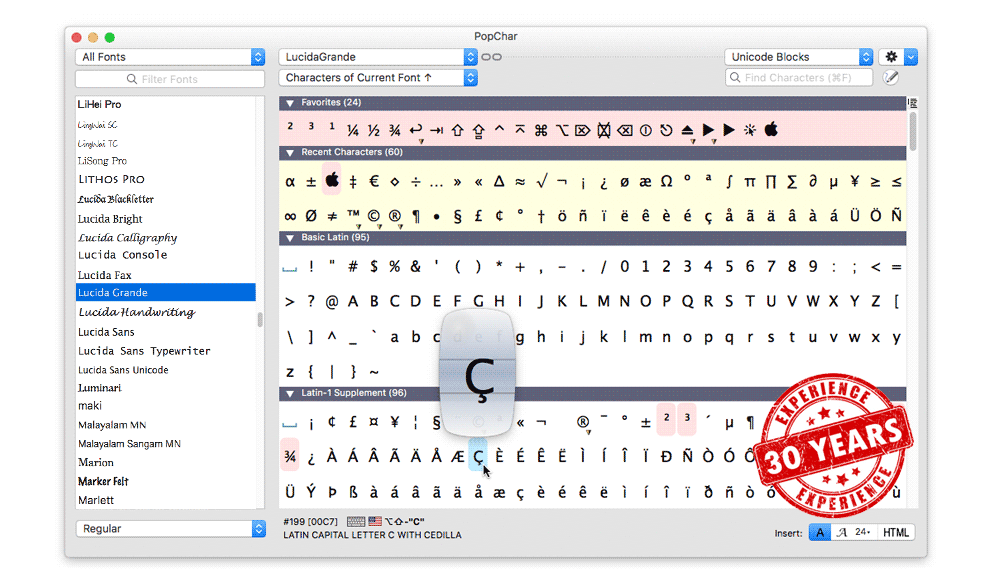Viewport: 1002px width, 574px height.
Task: Collapse the Basic Latin section
Action: pyautogui.click(x=290, y=239)
